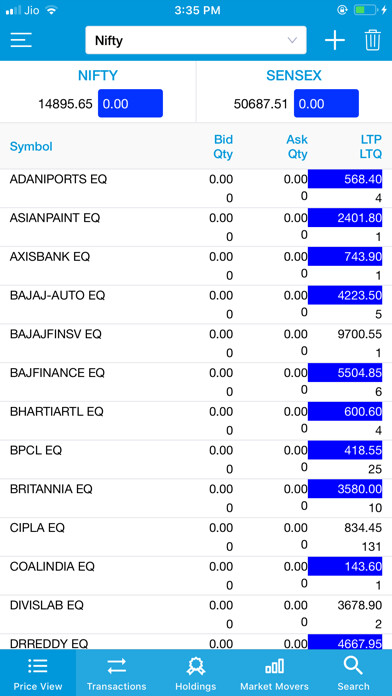This screenshot has height=696, width=392.
Task: Go to Holdings tab
Action: click(195, 672)
